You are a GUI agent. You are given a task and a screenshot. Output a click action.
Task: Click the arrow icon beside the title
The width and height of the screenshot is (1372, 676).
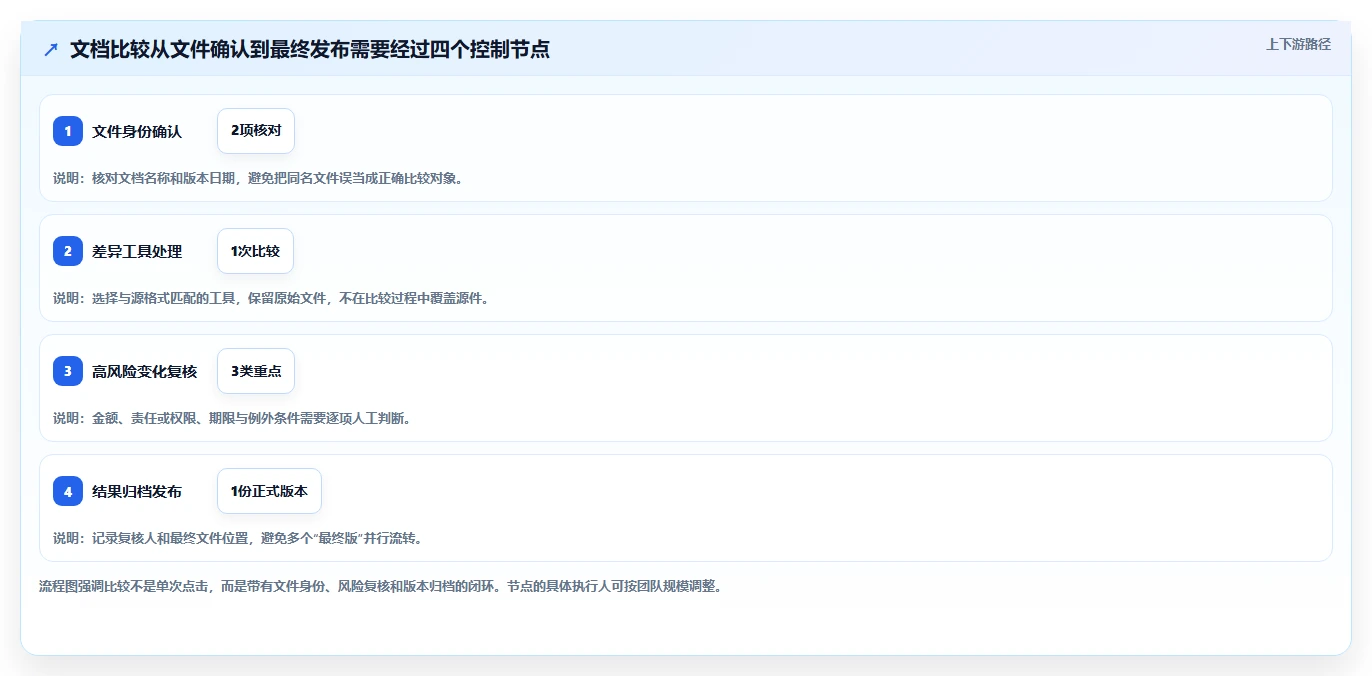51,49
